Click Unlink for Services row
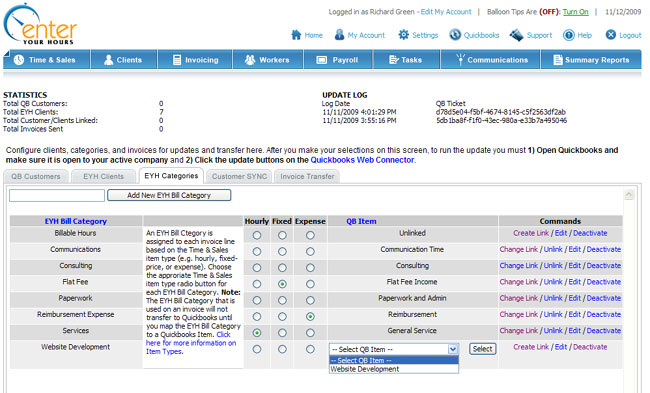 click(553, 330)
